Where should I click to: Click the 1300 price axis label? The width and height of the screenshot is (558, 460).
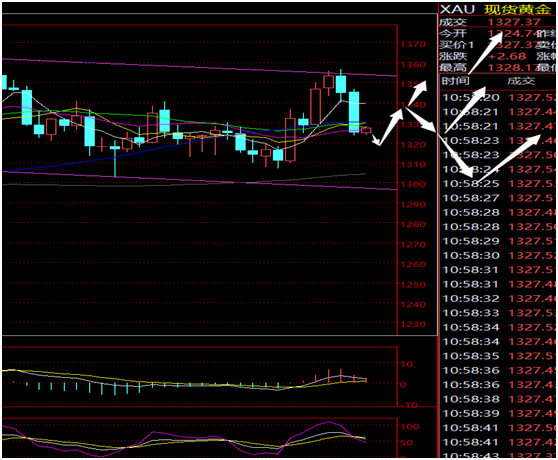413,184
